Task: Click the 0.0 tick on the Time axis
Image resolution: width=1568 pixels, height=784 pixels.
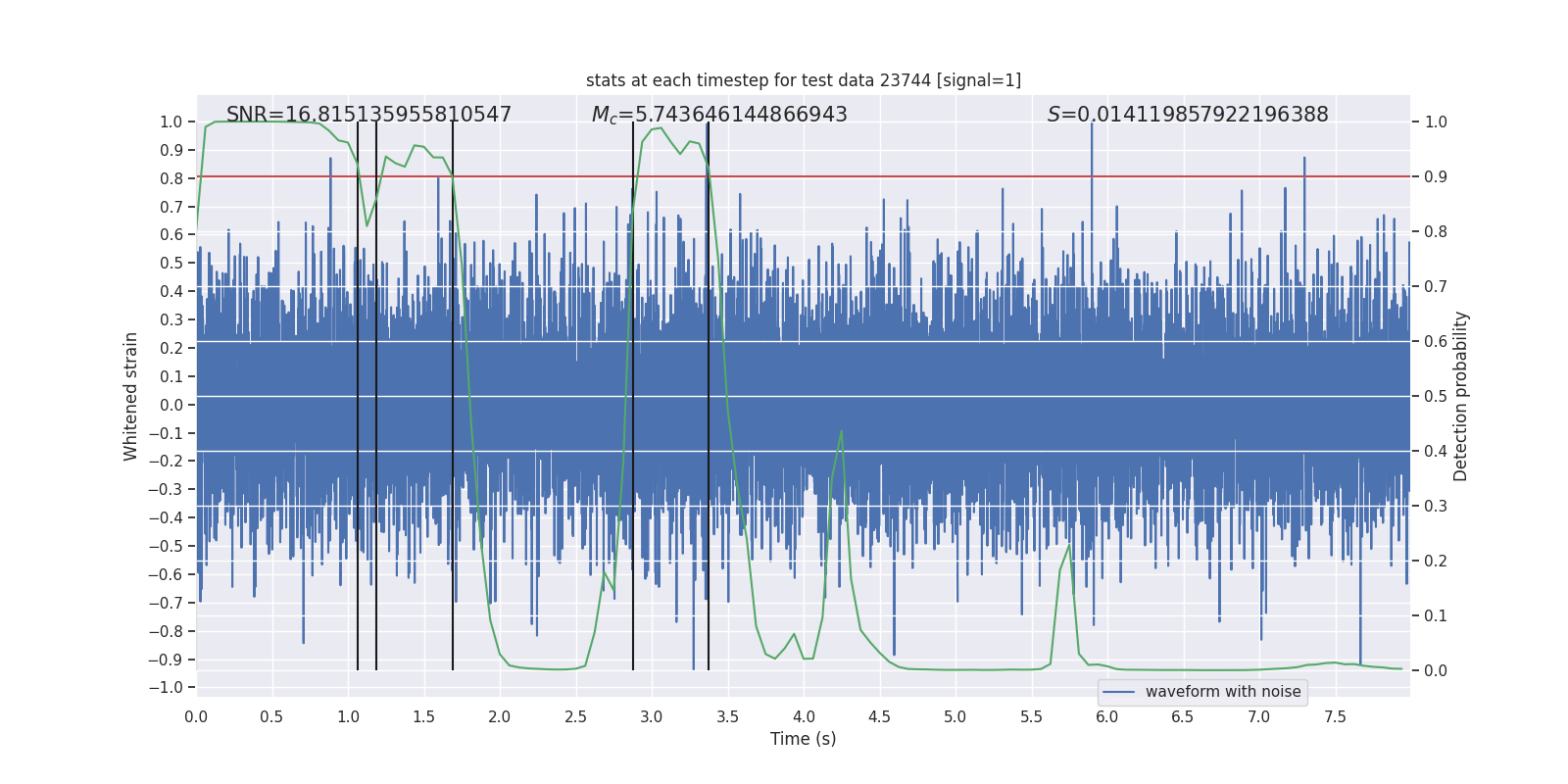Action: coord(196,716)
